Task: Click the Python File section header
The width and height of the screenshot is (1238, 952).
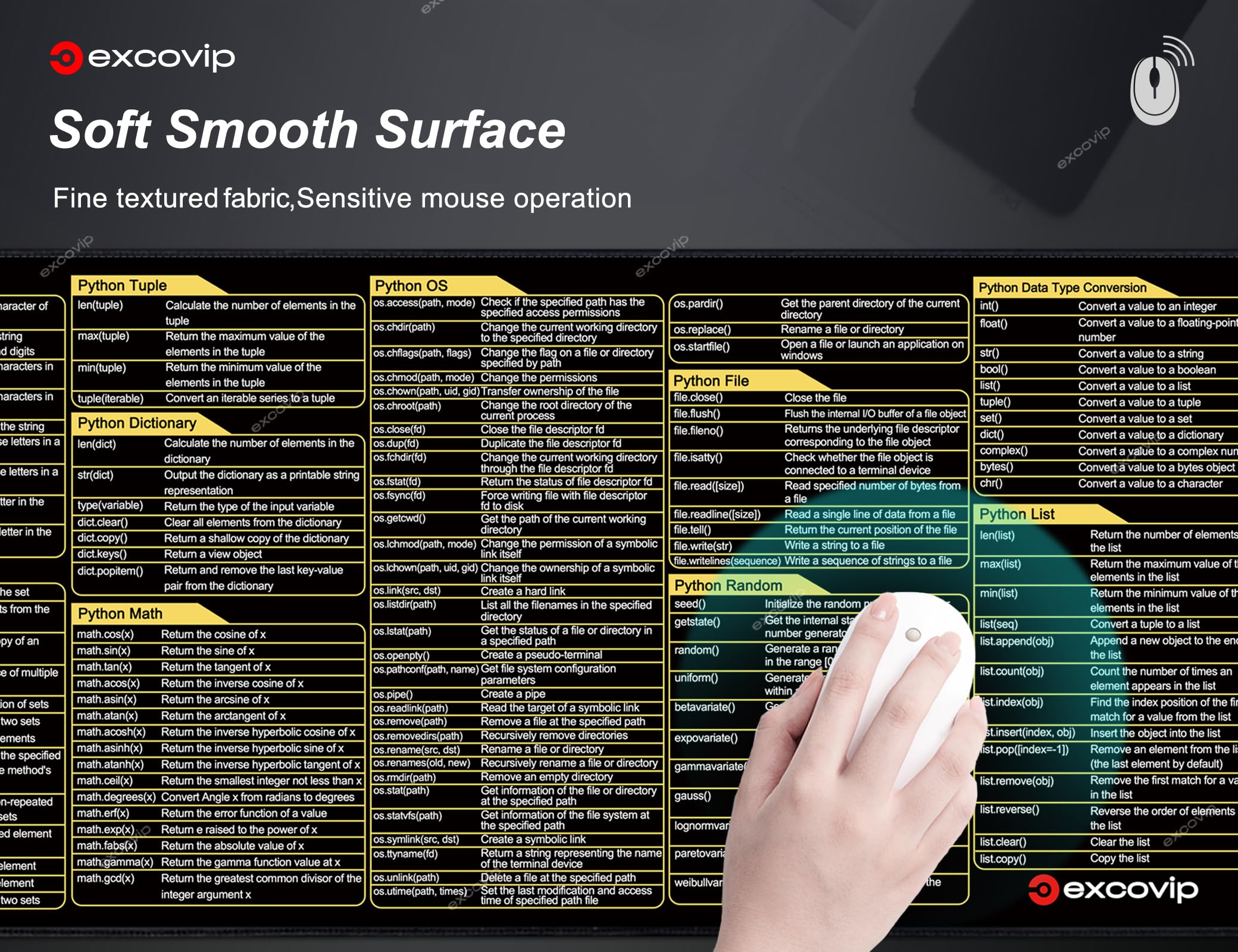Action: pos(711,381)
